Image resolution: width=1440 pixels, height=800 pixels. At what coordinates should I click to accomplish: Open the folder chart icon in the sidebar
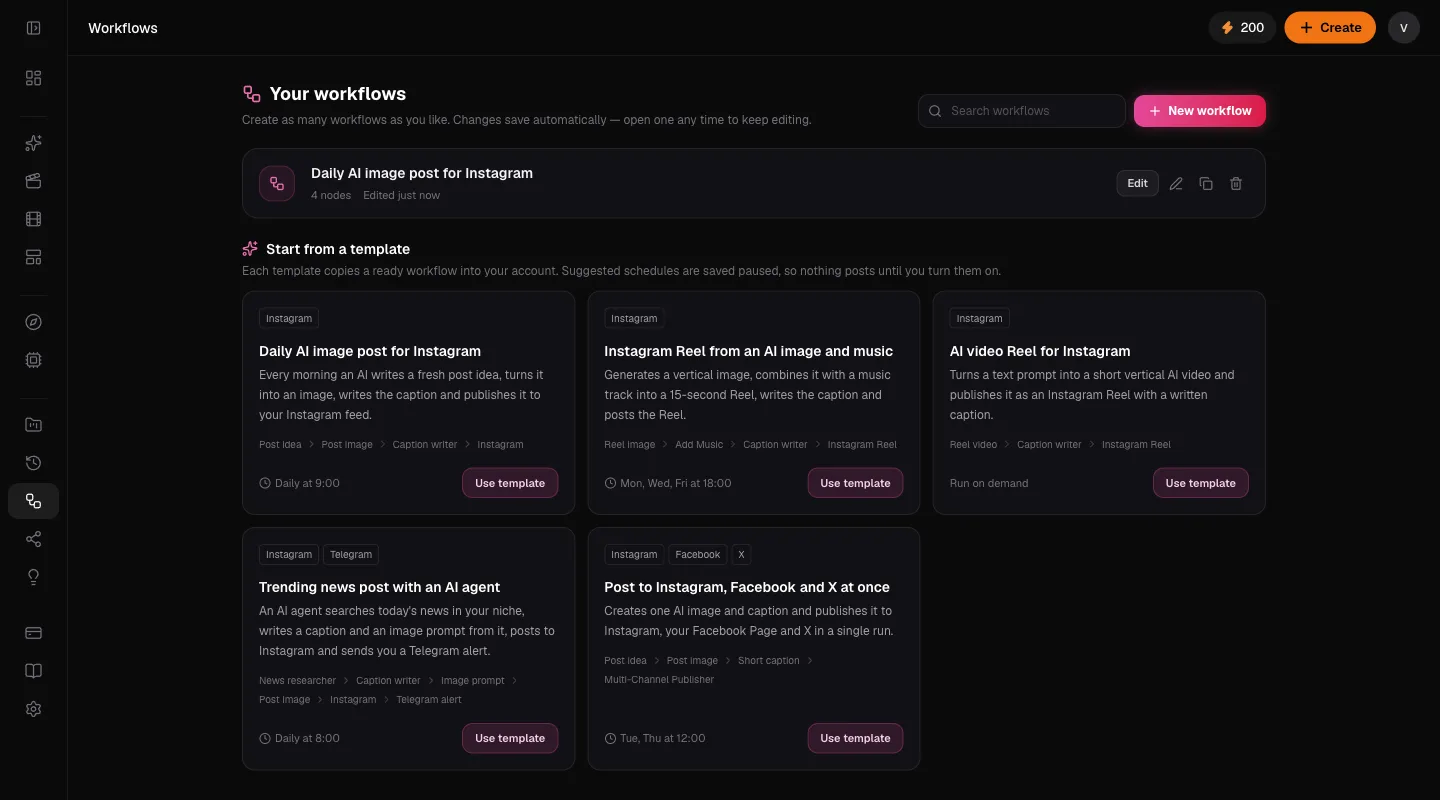click(33, 425)
